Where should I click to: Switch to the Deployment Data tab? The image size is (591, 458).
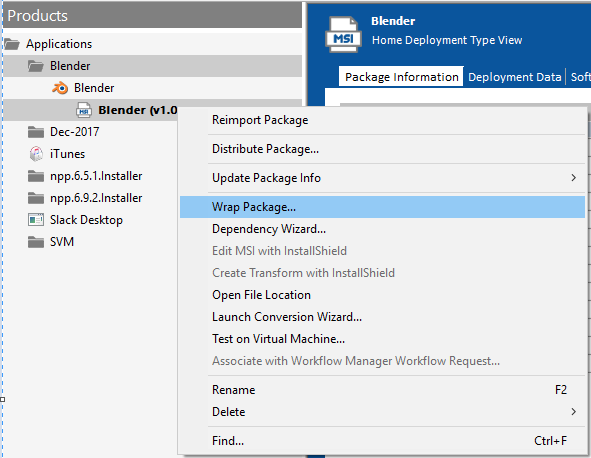point(514,77)
